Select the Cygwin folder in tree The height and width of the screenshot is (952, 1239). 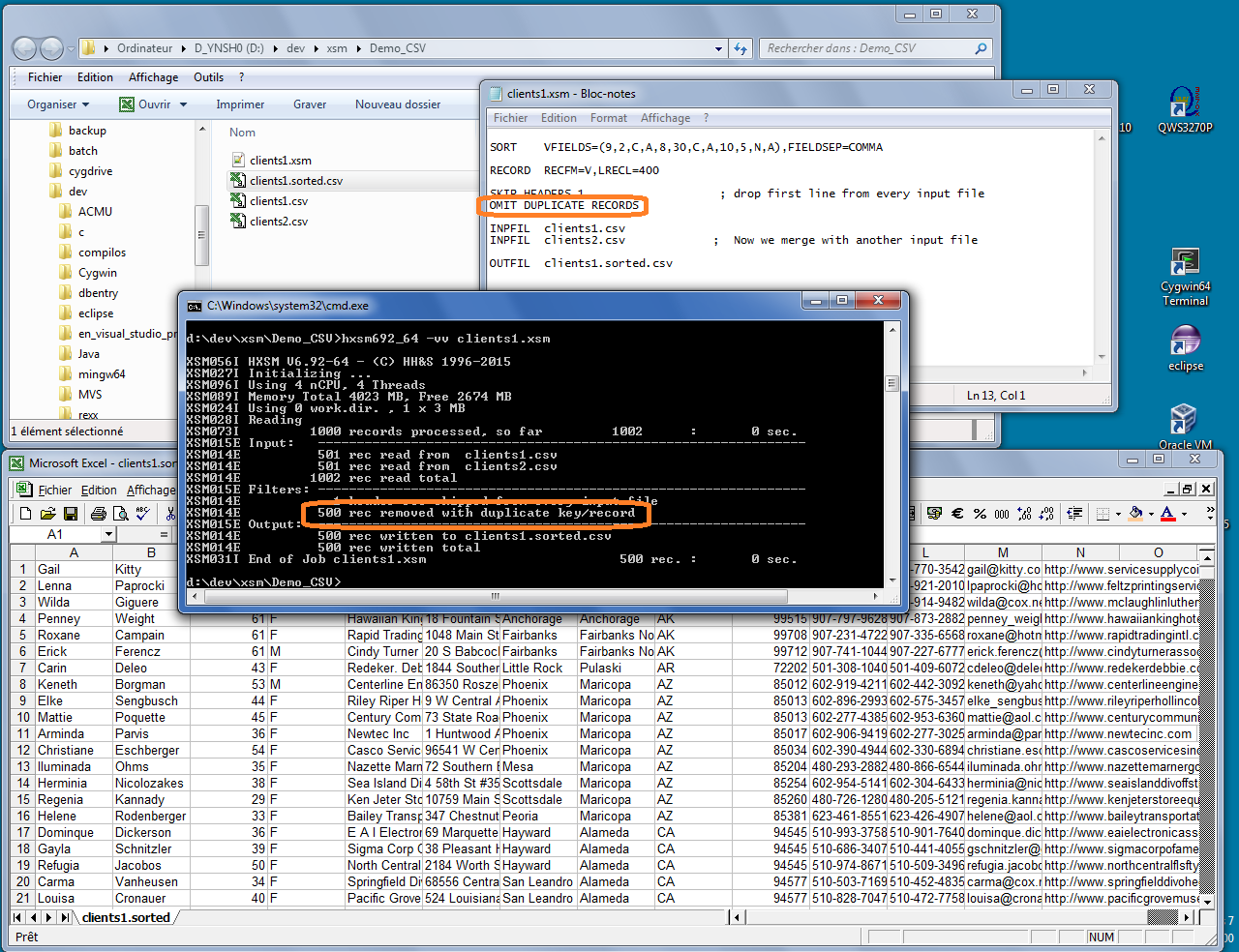97,273
